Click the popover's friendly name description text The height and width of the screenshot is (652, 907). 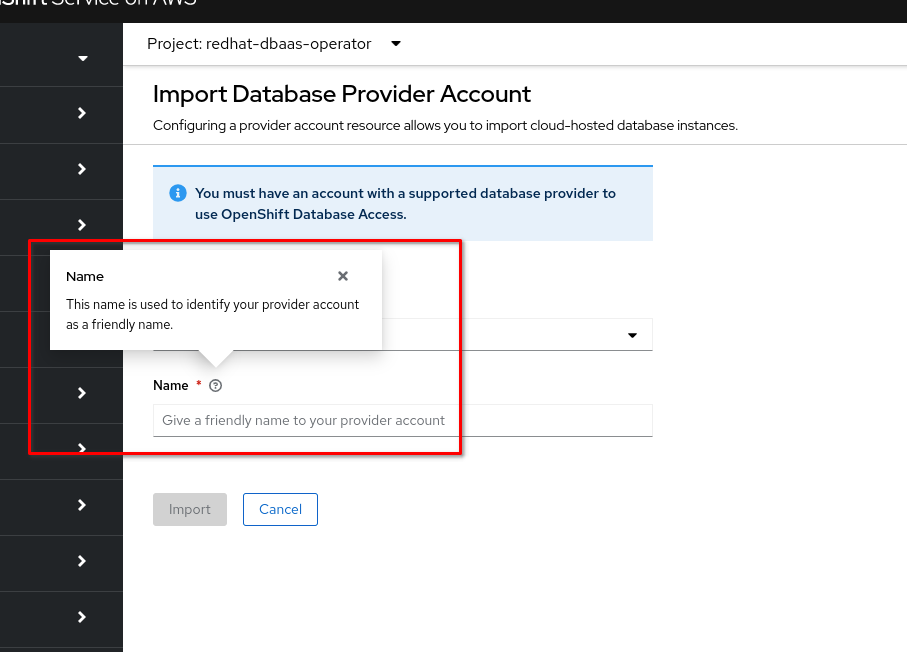(212, 314)
